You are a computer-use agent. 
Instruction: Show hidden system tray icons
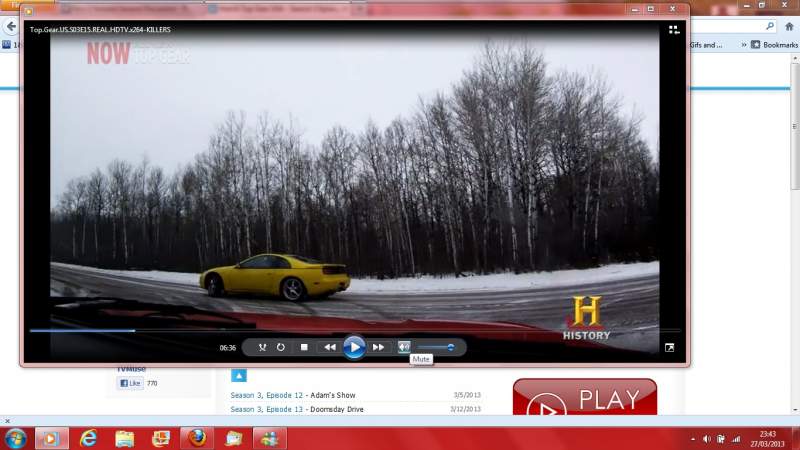coord(693,439)
